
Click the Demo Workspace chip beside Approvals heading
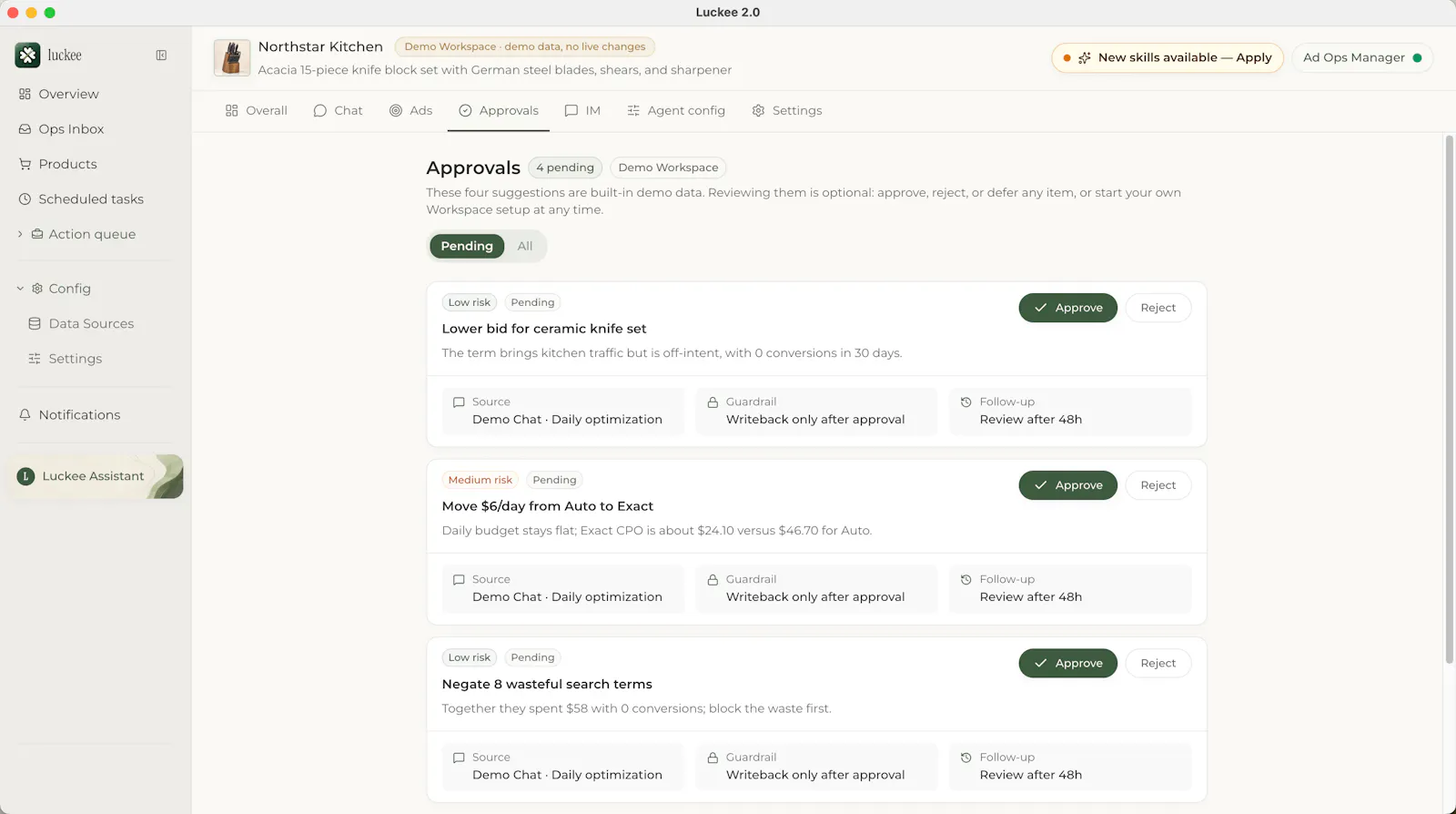(668, 168)
